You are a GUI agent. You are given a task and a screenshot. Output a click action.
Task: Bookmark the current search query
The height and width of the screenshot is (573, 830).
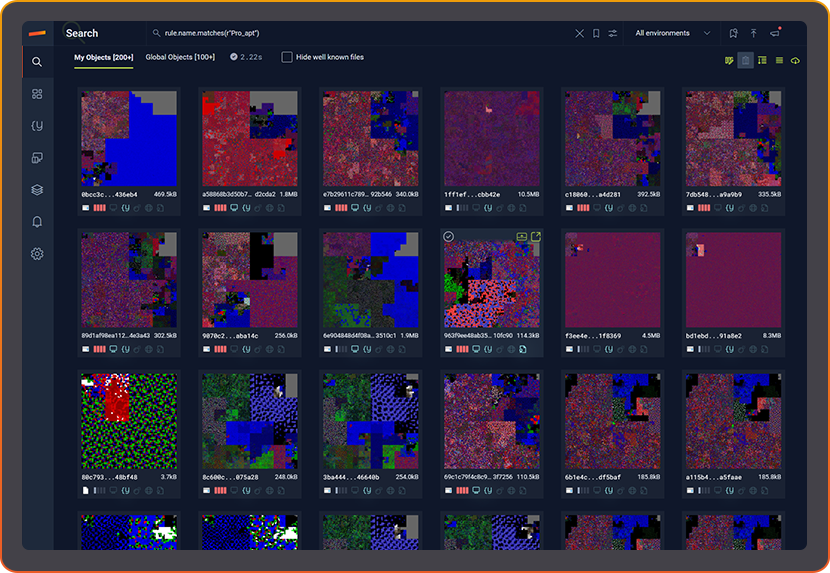[x=596, y=33]
